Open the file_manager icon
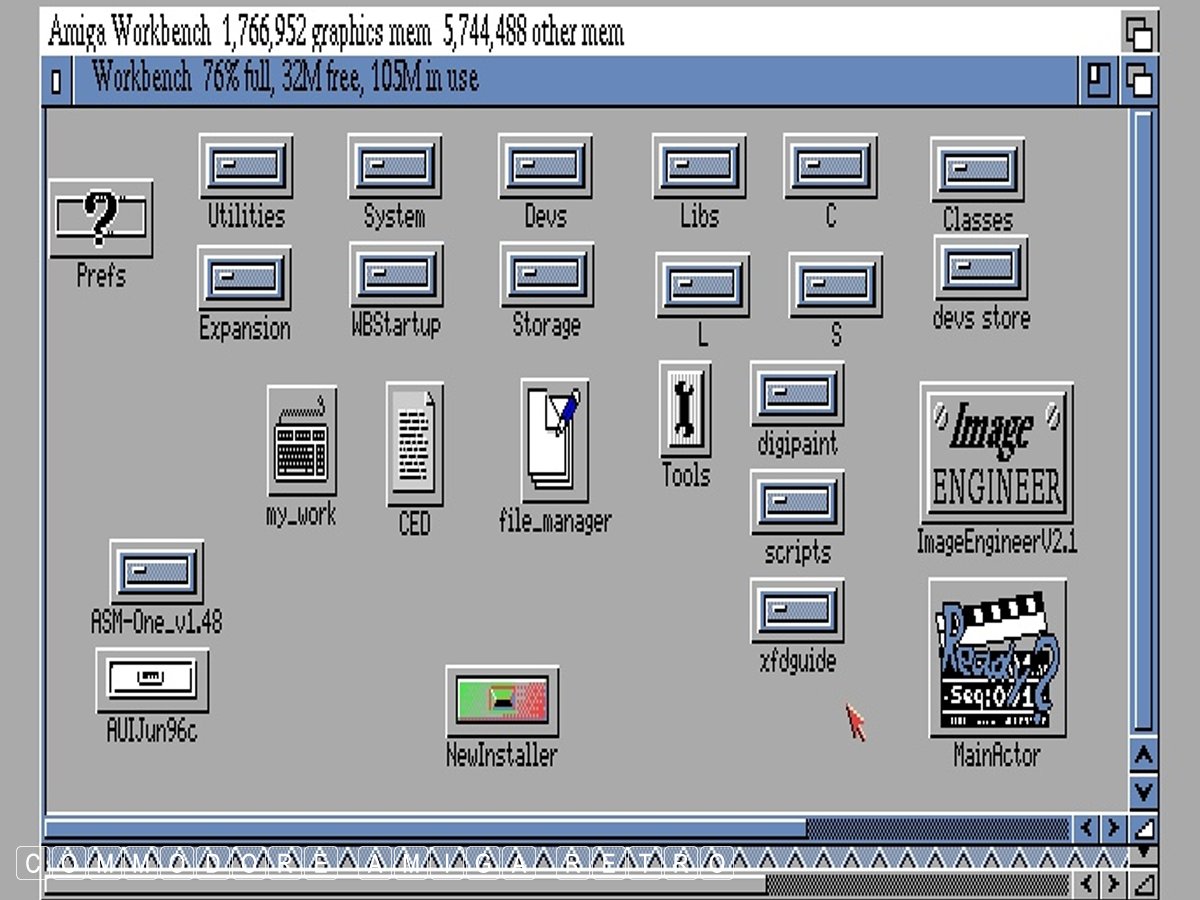Viewport: 1200px width, 900px height. click(555, 436)
